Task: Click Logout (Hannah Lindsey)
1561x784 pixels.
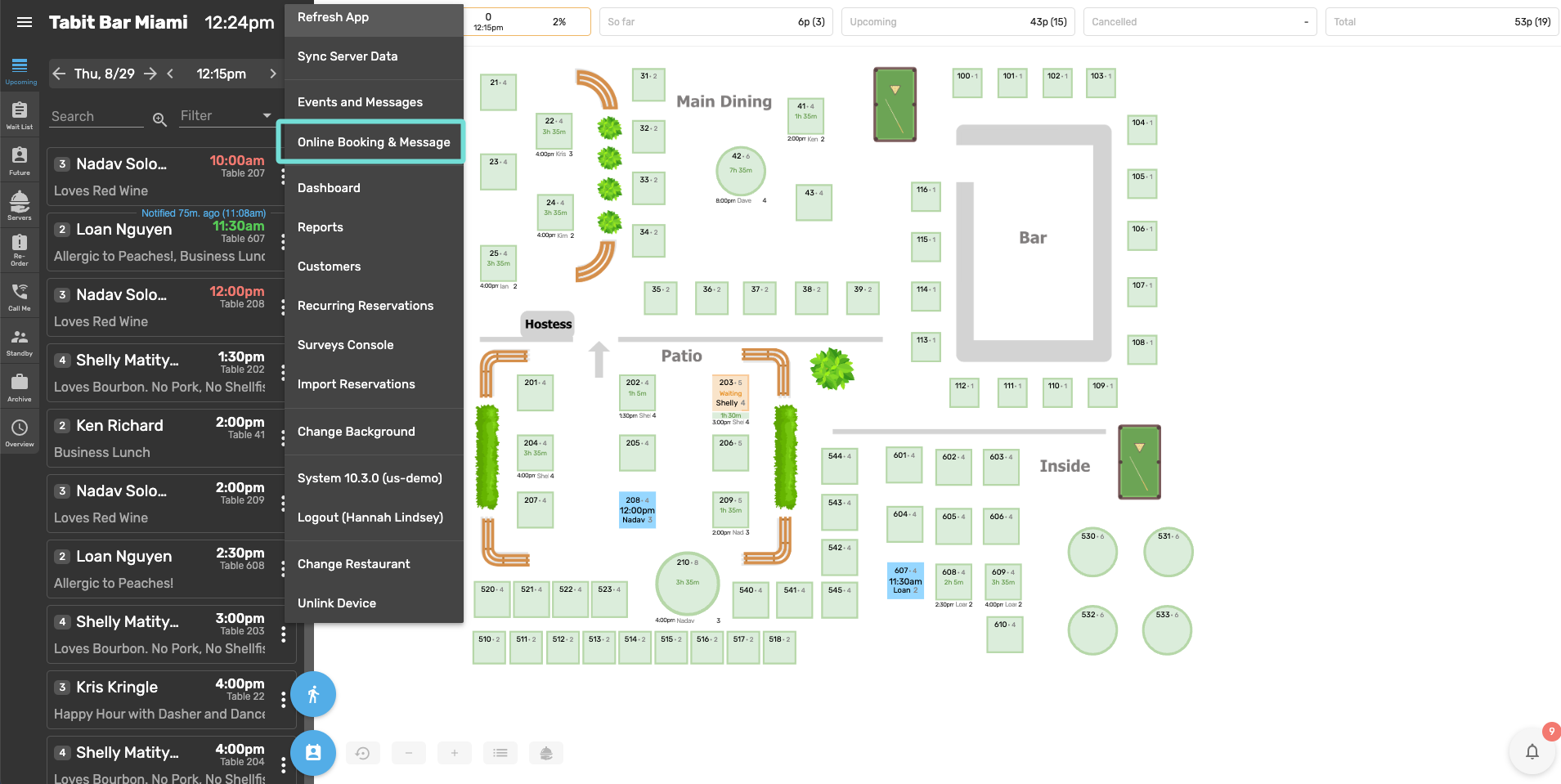Action: click(x=370, y=517)
